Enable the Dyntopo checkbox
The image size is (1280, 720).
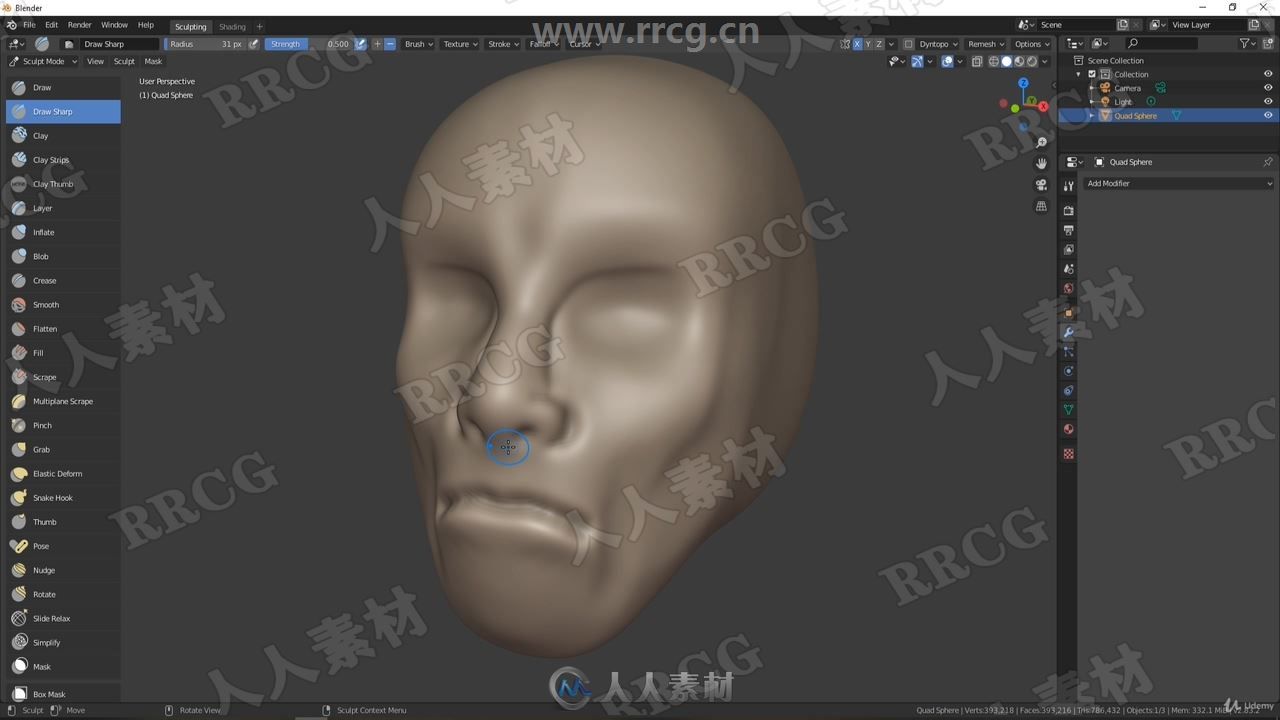(x=908, y=44)
